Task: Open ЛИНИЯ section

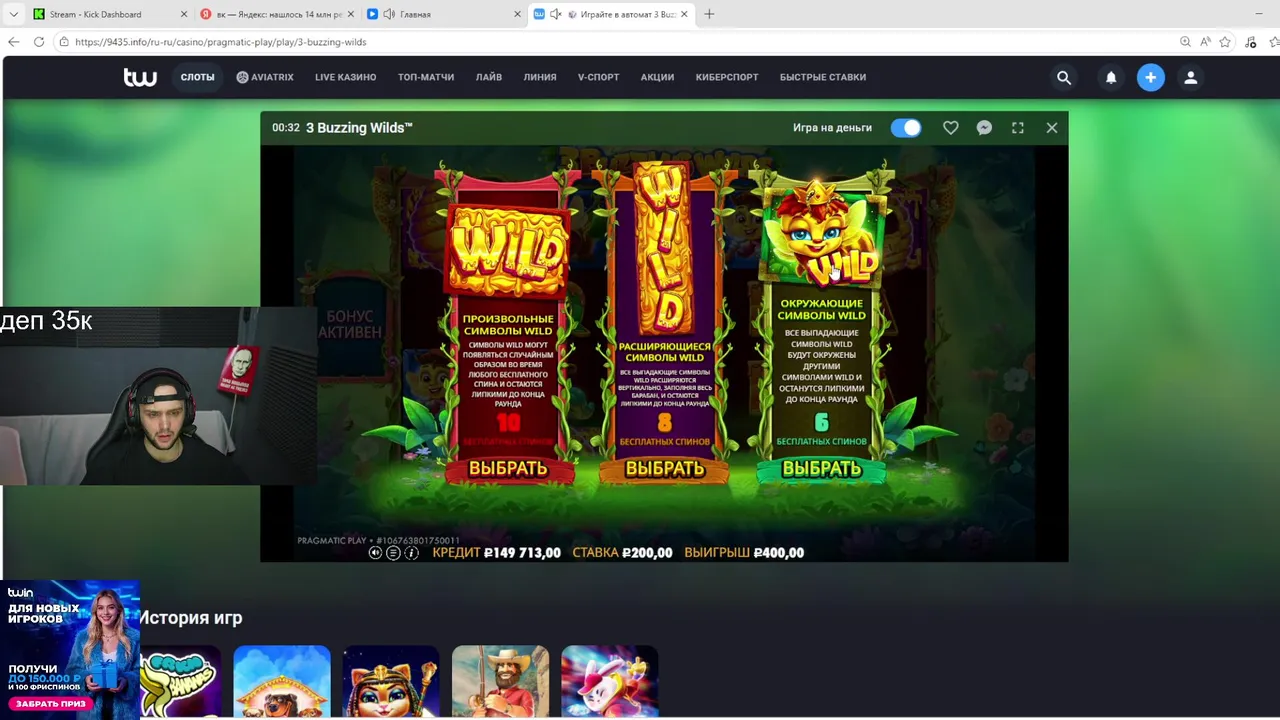Action: click(540, 77)
